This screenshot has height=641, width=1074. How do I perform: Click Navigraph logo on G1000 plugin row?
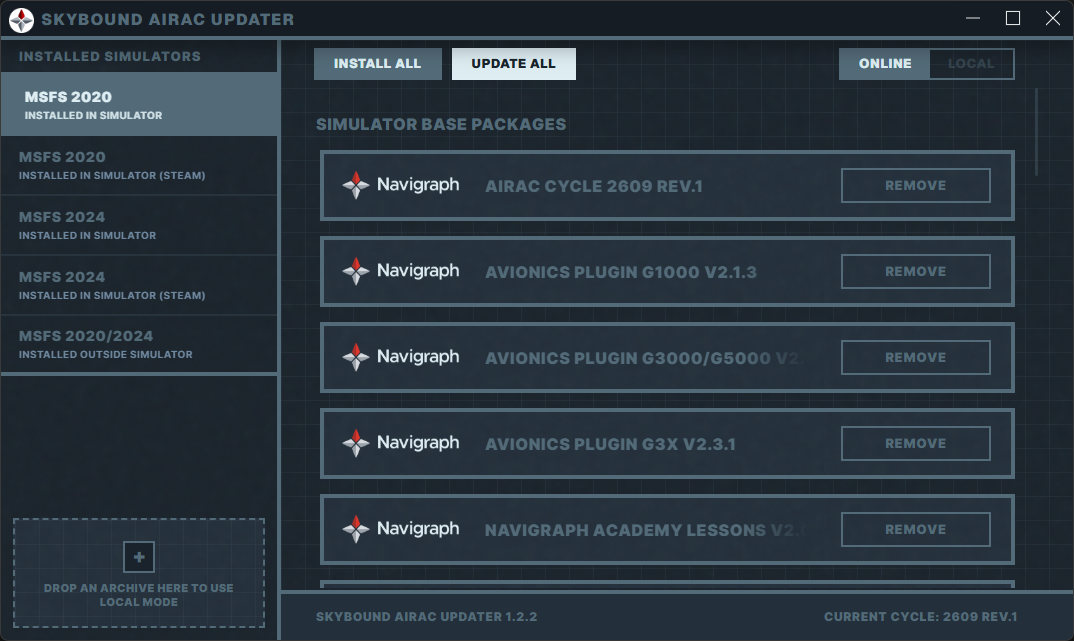(x=401, y=271)
